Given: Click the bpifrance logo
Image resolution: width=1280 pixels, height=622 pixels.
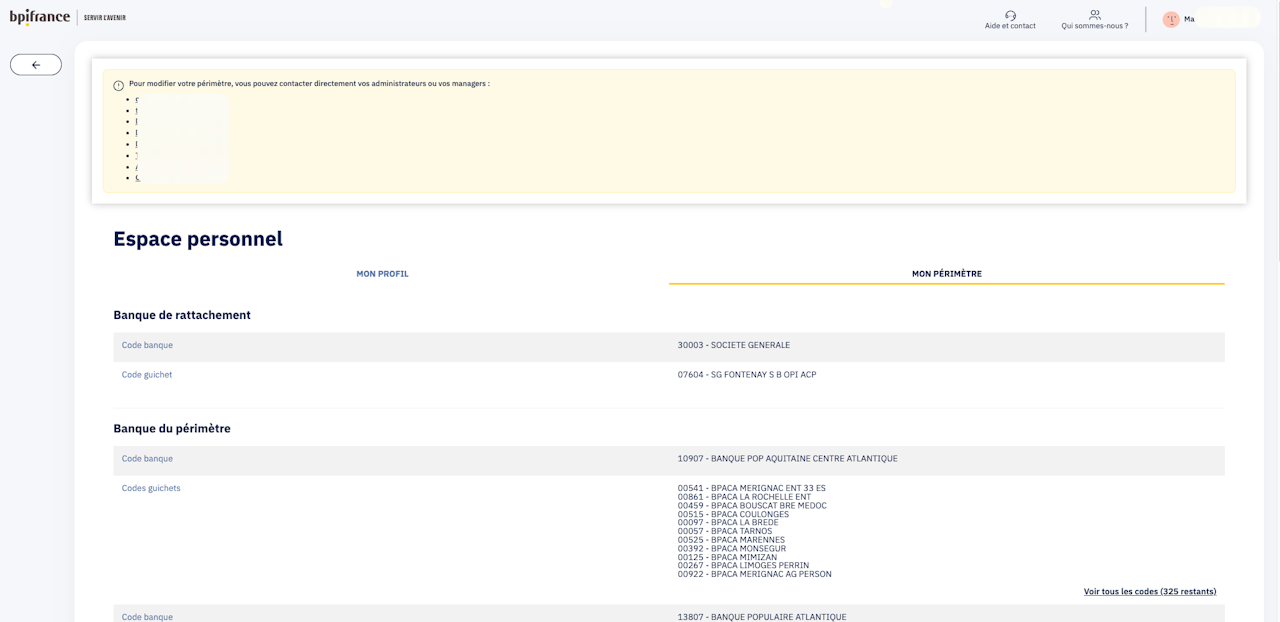Looking at the screenshot, I should click(x=40, y=17).
